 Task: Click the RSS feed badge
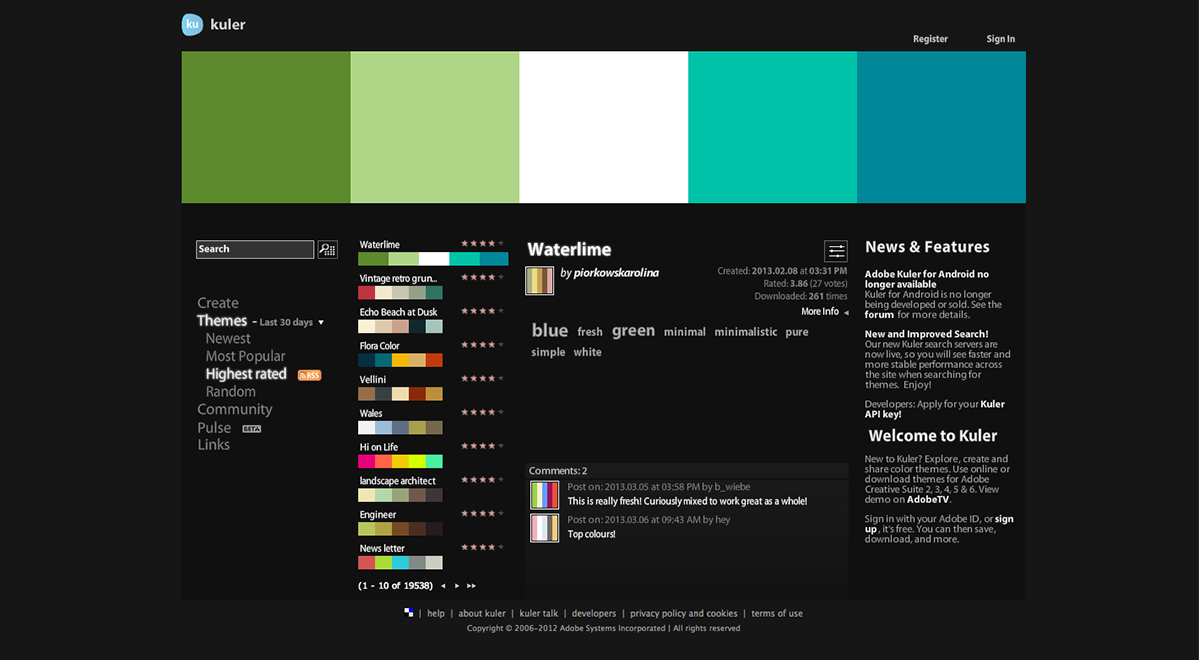309,375
